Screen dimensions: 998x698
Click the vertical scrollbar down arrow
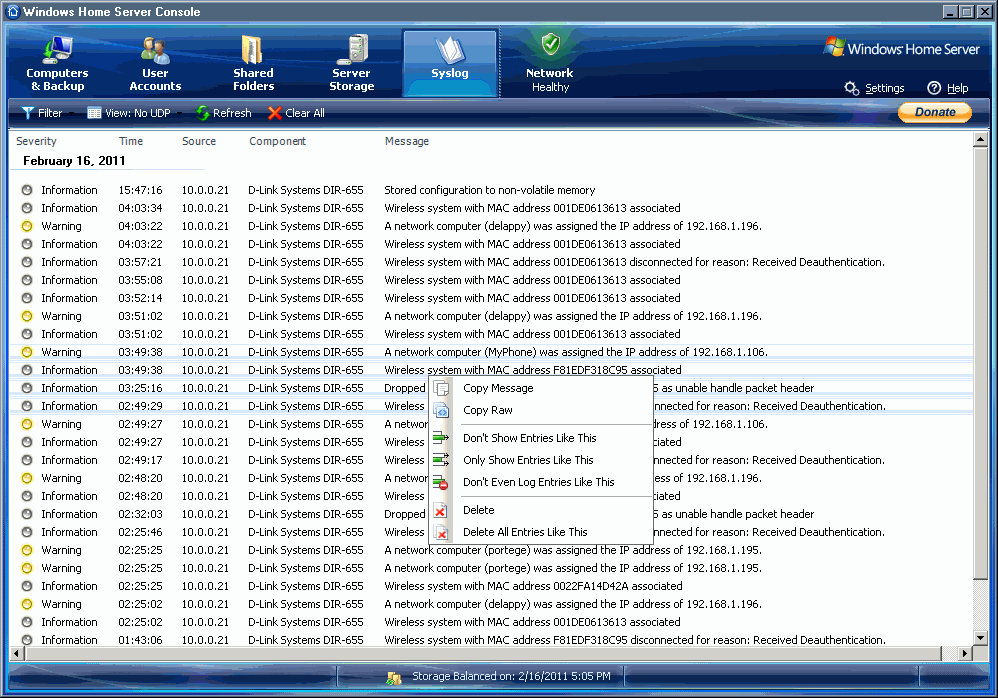pos(980,638)
